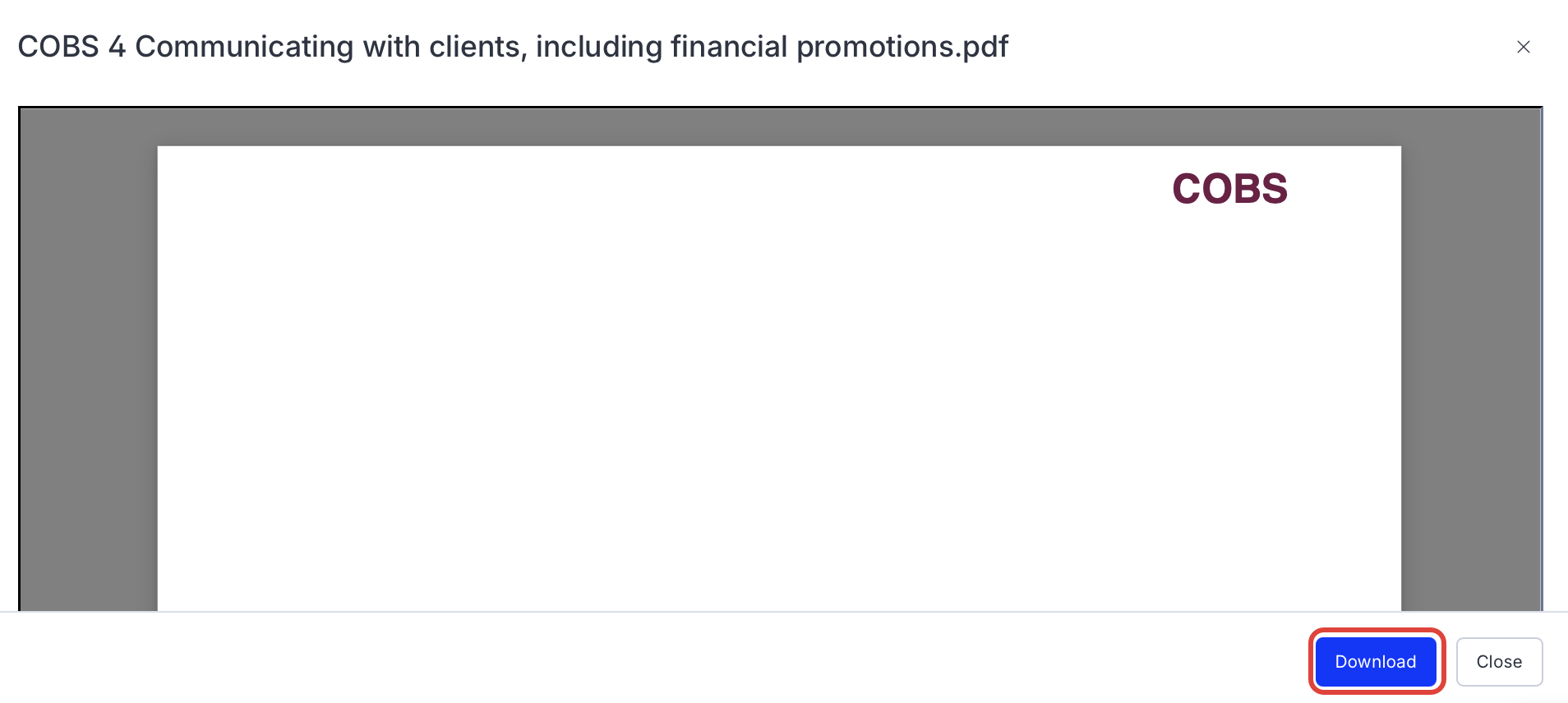Click the letter "S" of the COBS heading
The image size is (1568, 703).
point(1273,189)
